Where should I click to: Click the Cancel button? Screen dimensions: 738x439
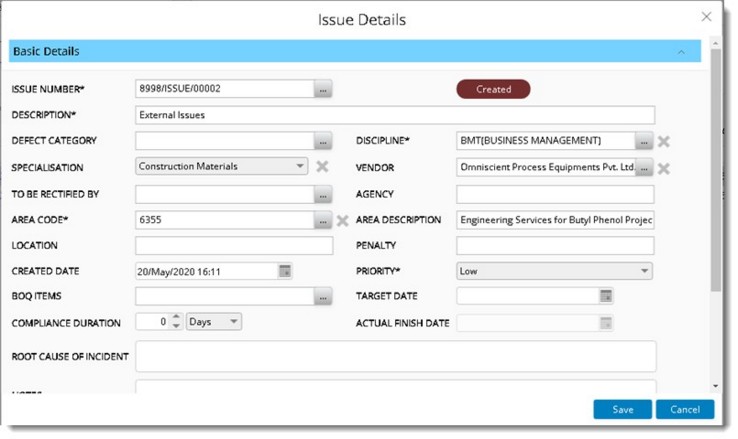[x=684, y=410]
